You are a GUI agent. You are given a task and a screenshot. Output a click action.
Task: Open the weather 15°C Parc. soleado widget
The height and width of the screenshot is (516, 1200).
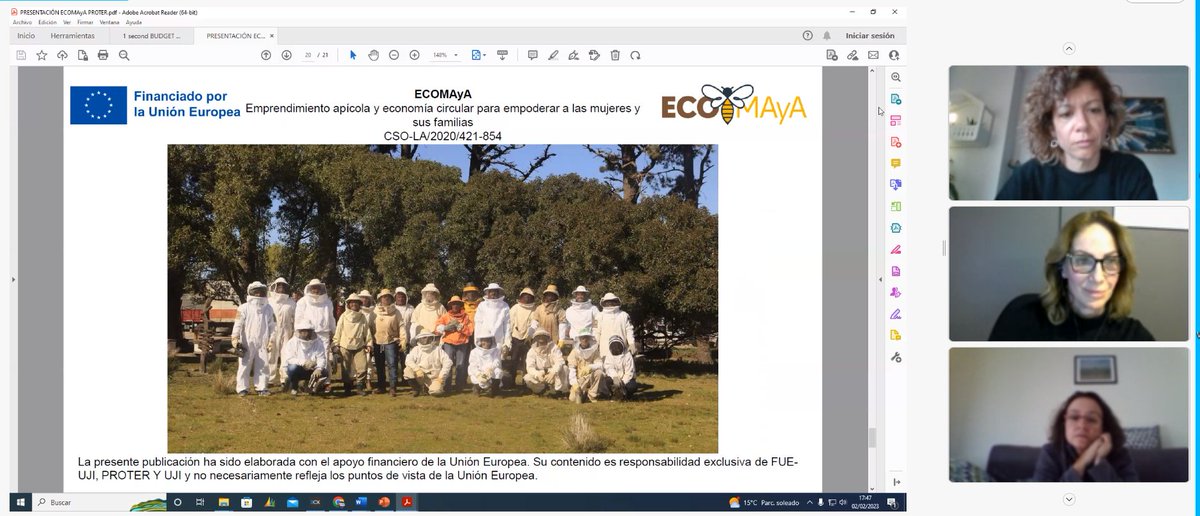(x=764, y=502)
